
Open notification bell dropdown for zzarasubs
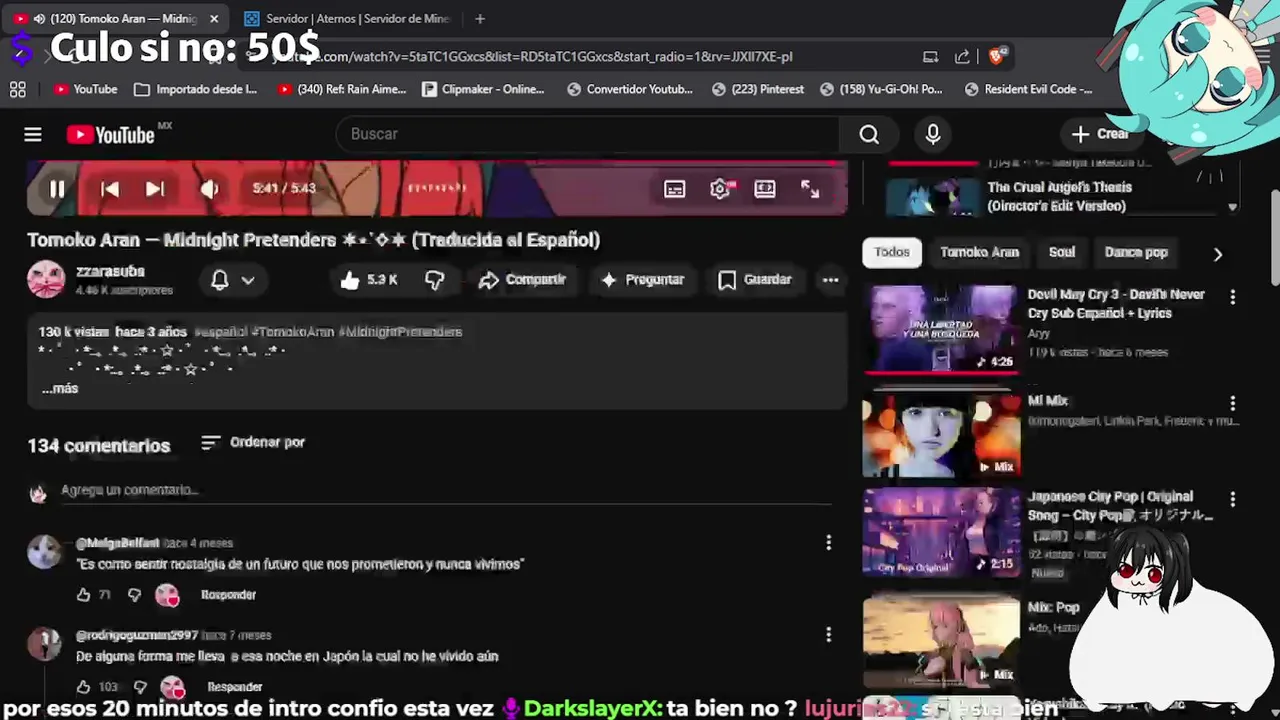click(233, 280)
